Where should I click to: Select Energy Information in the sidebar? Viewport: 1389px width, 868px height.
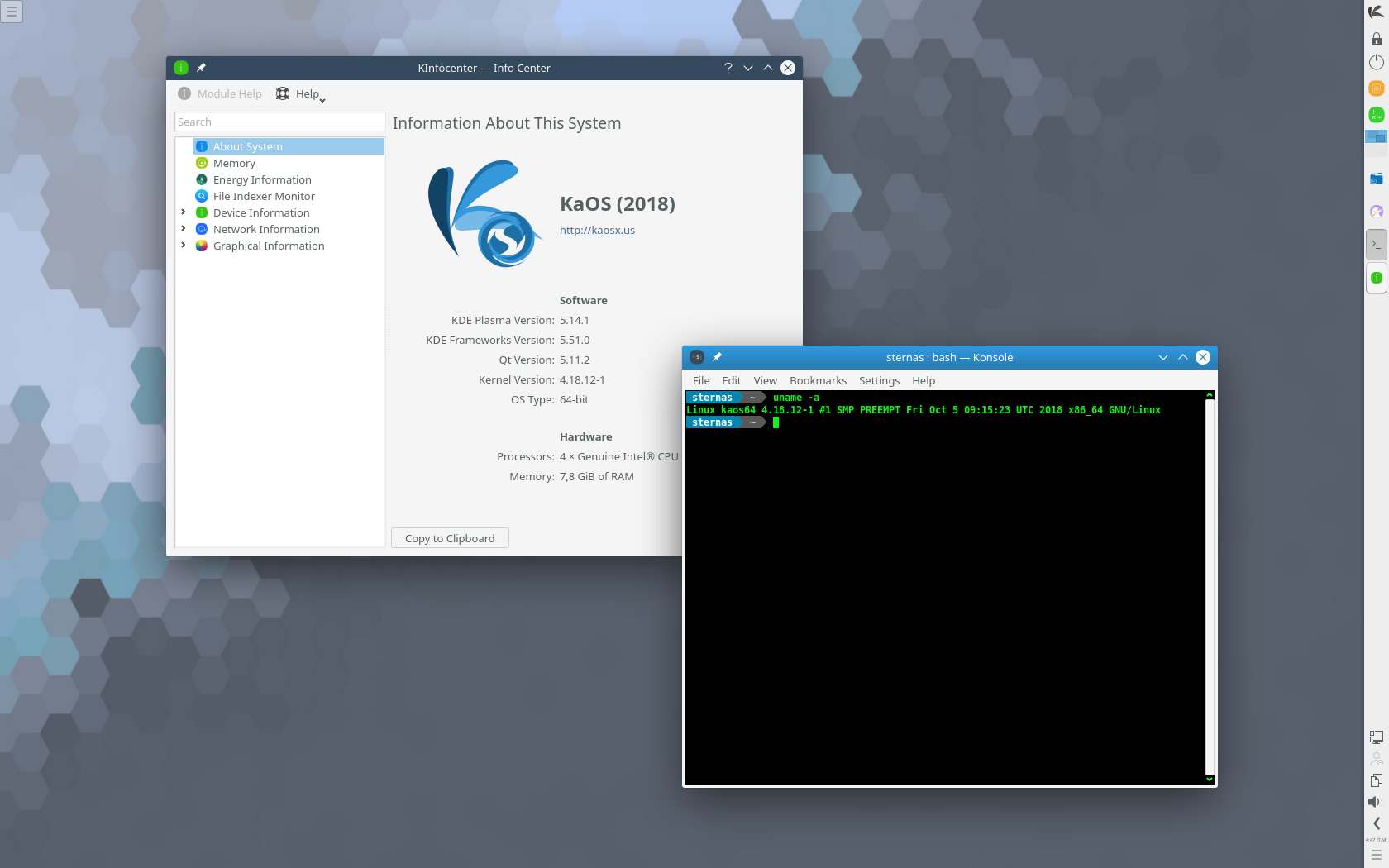click(289, 179)
